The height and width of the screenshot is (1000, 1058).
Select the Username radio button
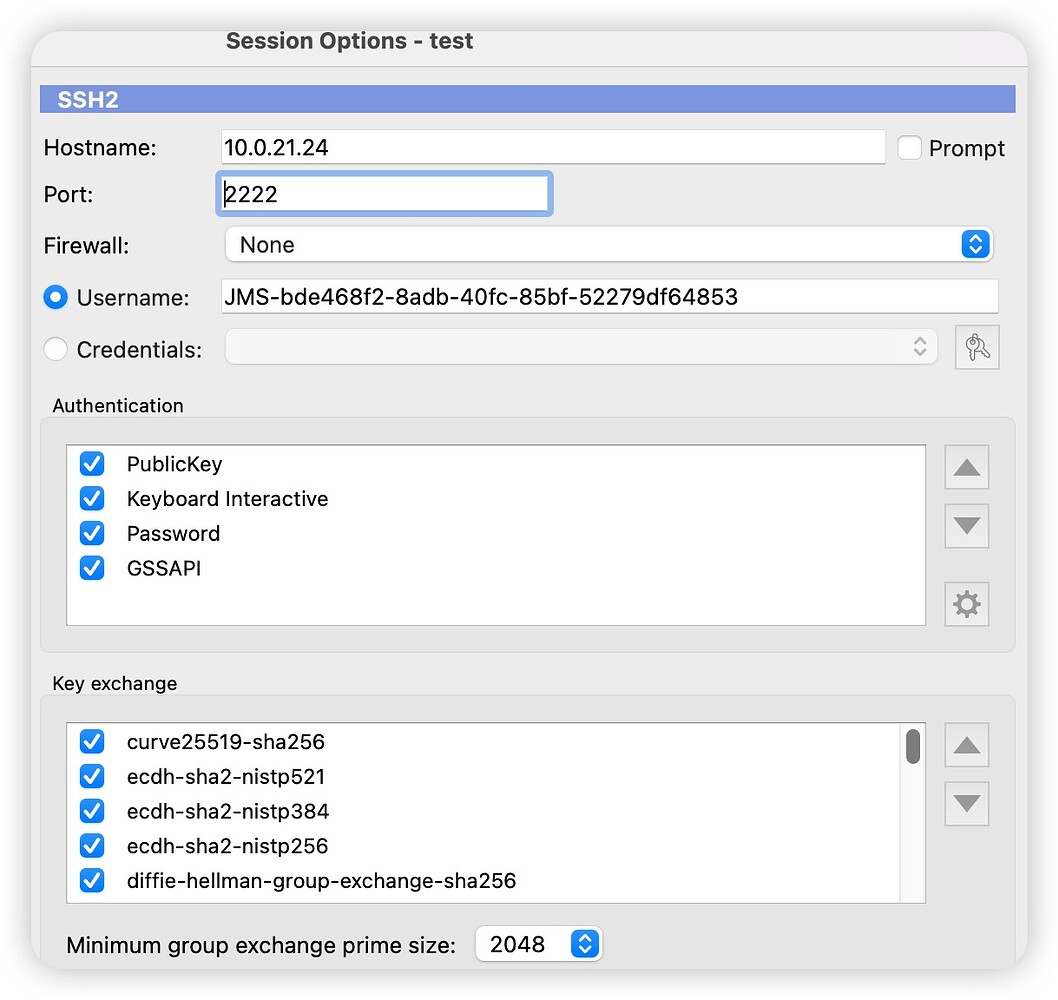[55, 296]
